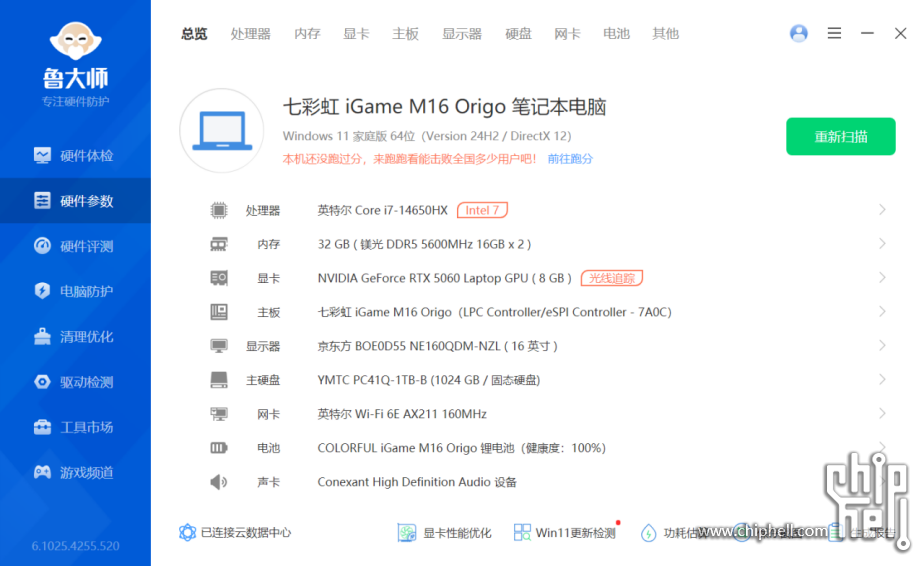Click the 网卡 network icon
This screenshot has width=924, height=566.
coord(219,414)
